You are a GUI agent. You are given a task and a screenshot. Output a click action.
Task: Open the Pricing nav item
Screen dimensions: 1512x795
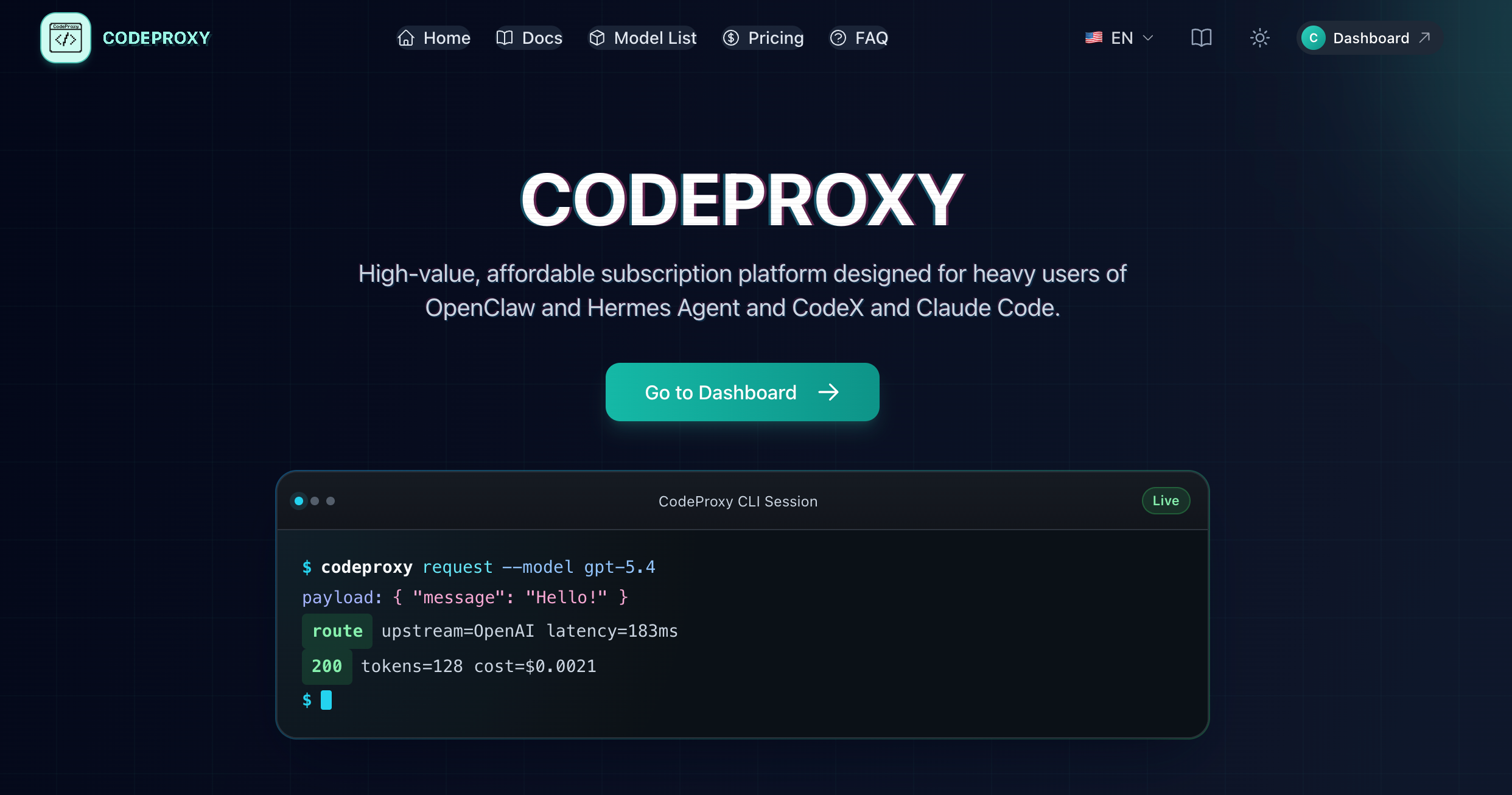coord(763,38)
